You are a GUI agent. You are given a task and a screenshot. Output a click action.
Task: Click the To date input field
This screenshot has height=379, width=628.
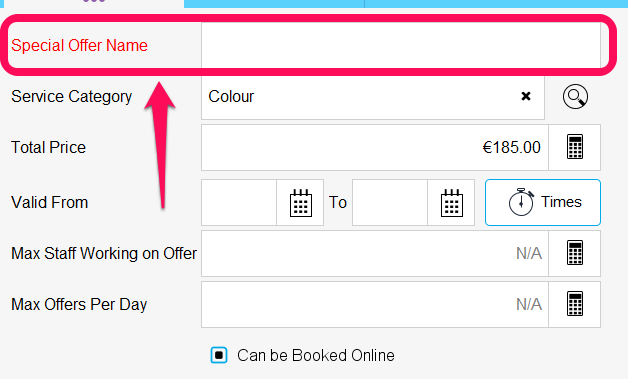(390, 203)
